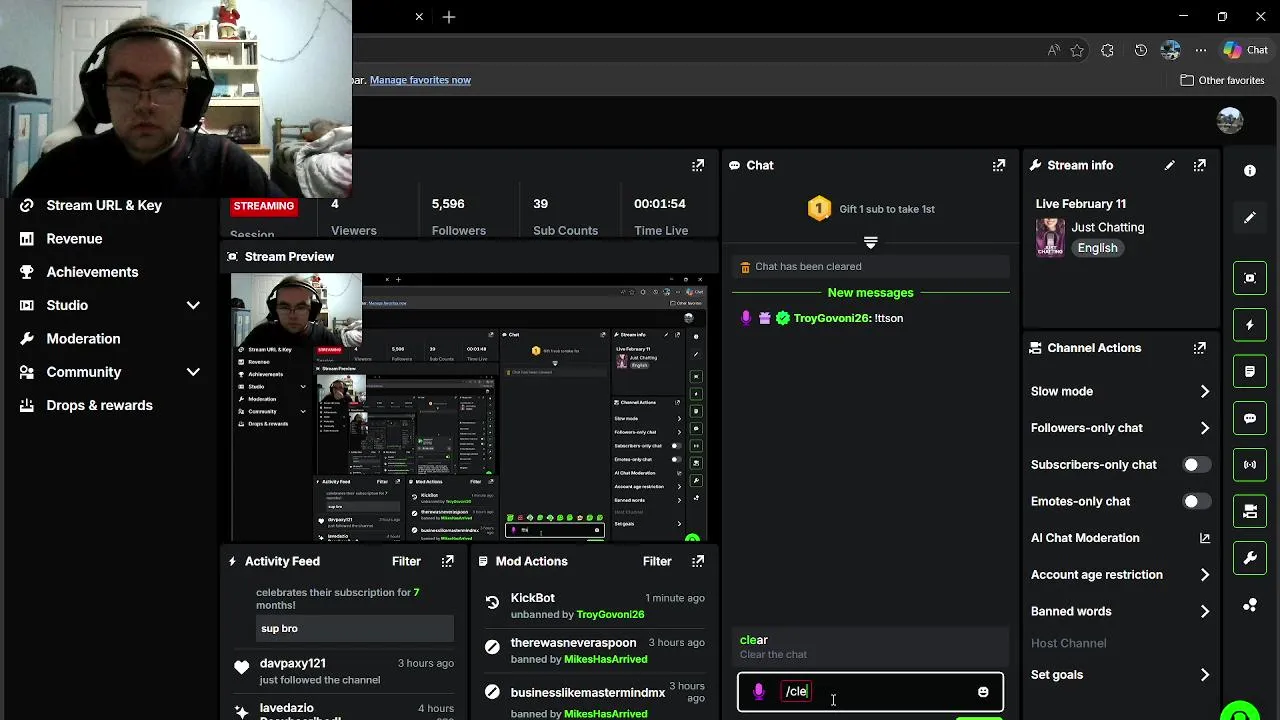1280x720 pixels.
Task: Click Manage favorites now link
Action: pyautogui.click(x=420, y=80)
